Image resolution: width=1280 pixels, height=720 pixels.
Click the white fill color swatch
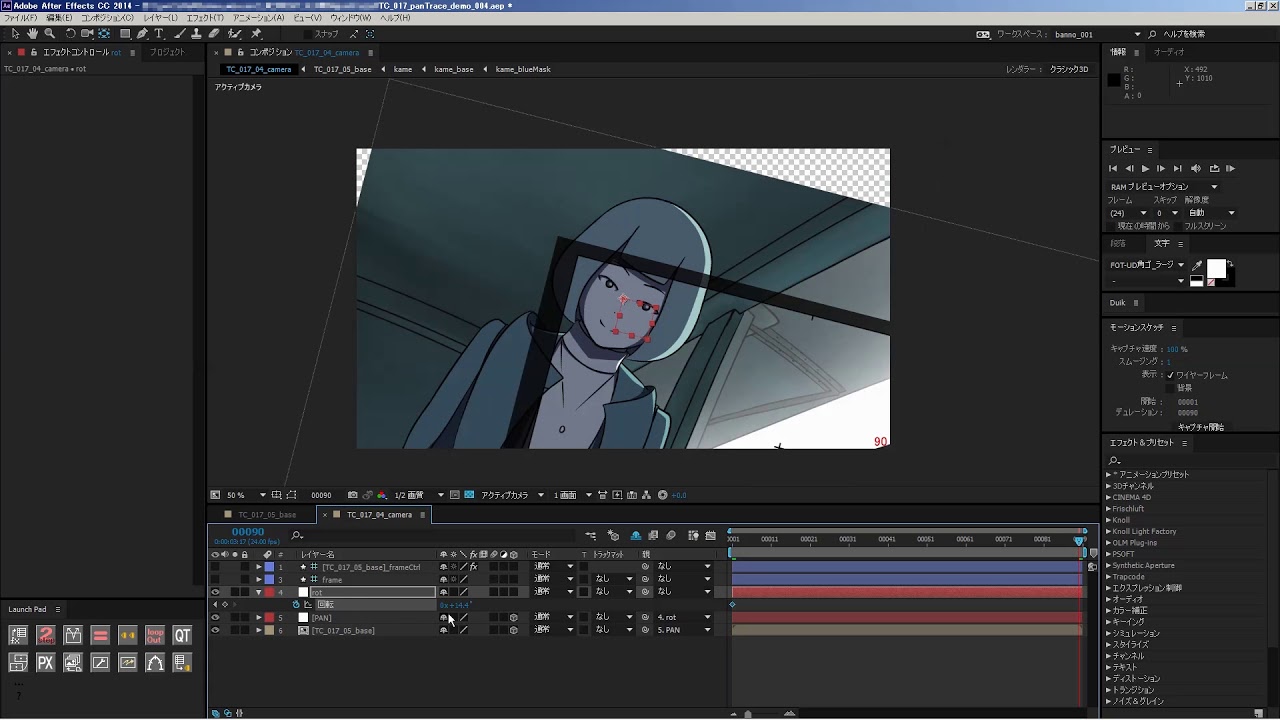coord(1216,269)
